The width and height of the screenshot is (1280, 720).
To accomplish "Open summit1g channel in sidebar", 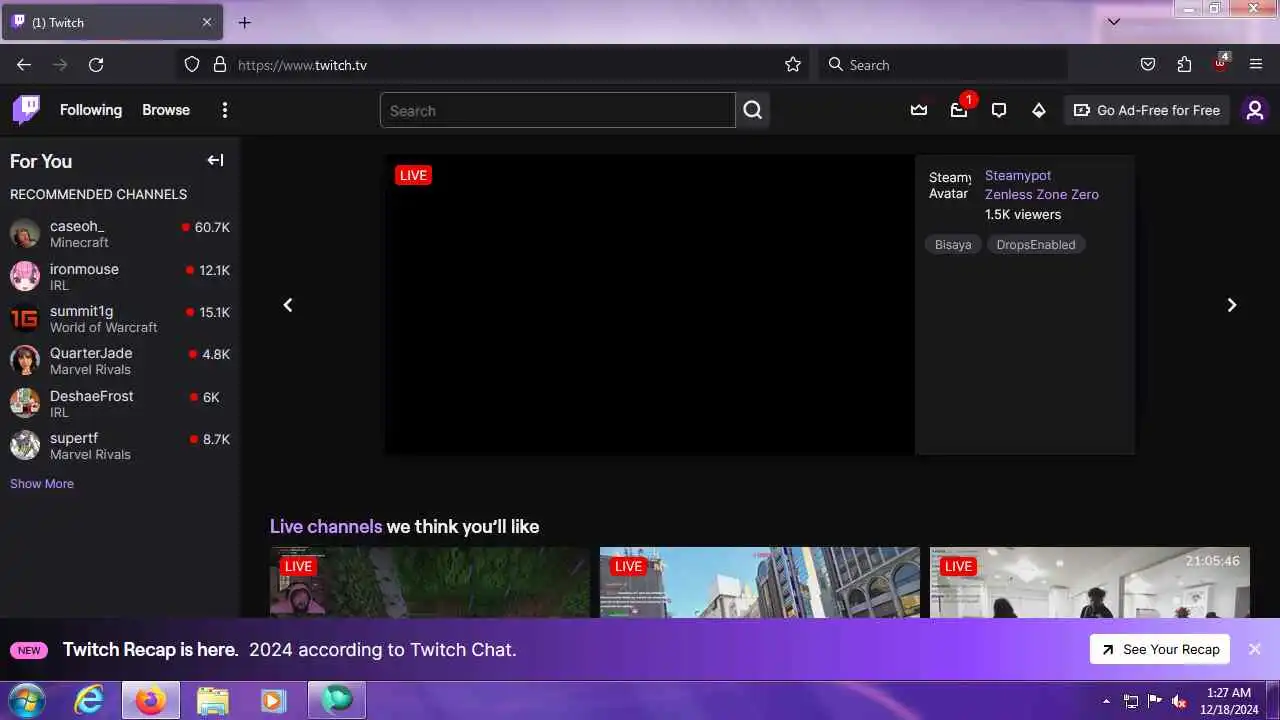I will tap(120, 319).
